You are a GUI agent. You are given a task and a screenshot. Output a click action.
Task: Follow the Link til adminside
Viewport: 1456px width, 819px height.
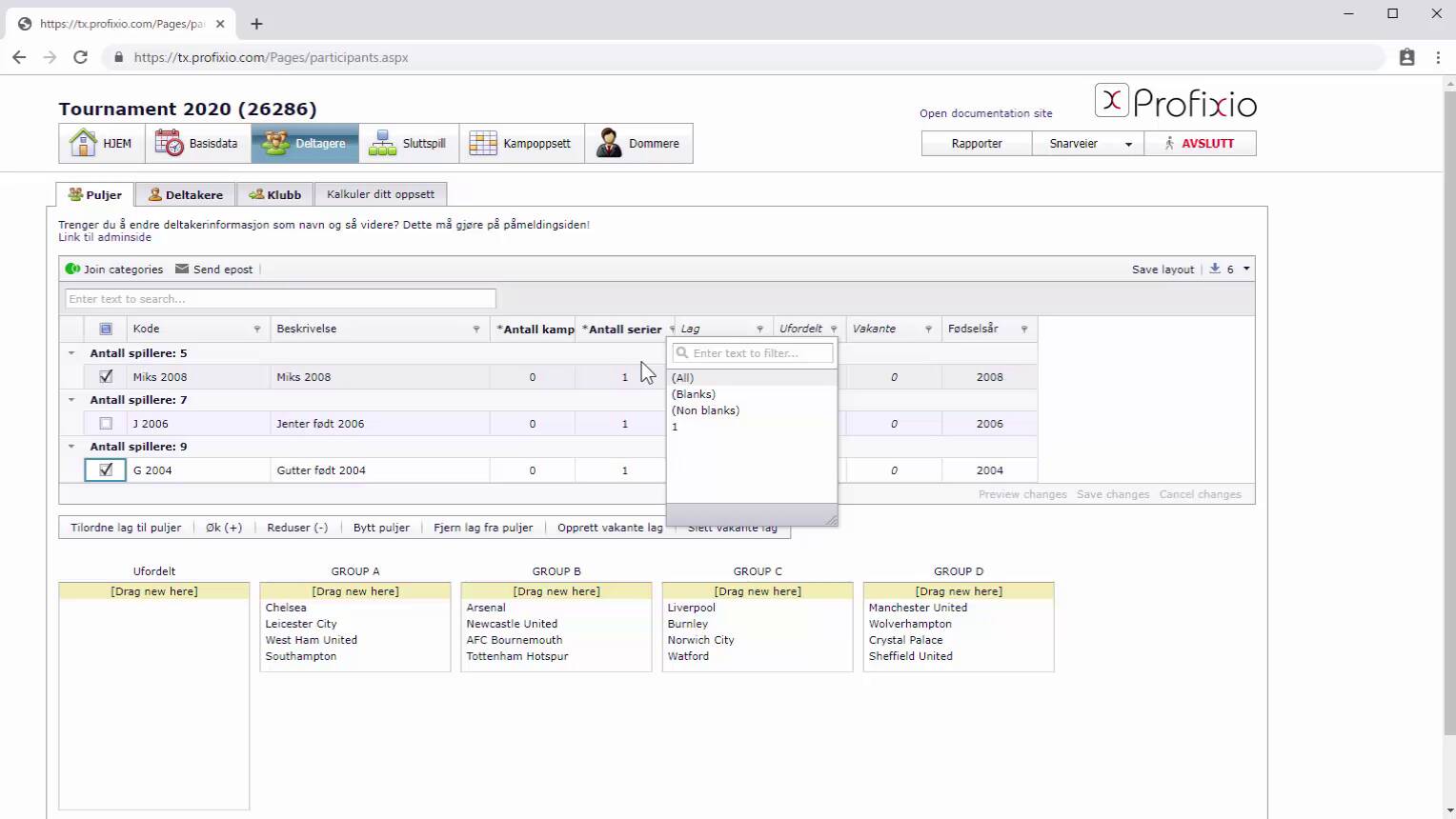105,238
